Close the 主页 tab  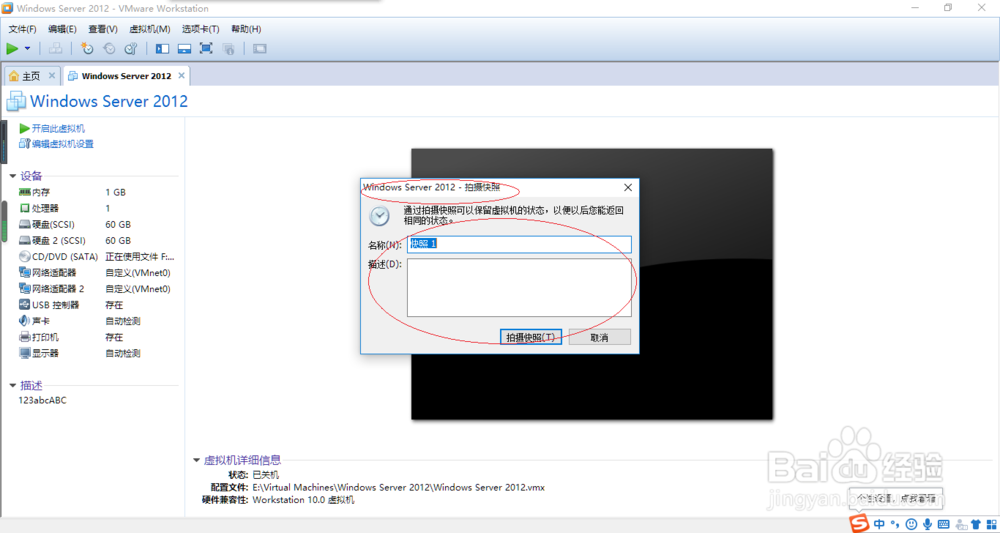tap(52, 75)
